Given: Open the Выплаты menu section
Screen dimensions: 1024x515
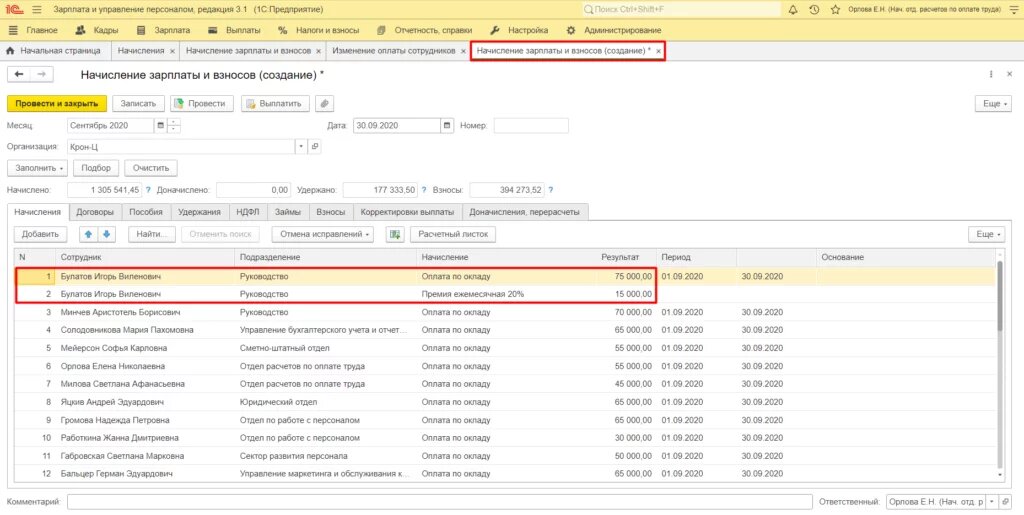Looking at the screenshot, I should click(x=234, y=30).
